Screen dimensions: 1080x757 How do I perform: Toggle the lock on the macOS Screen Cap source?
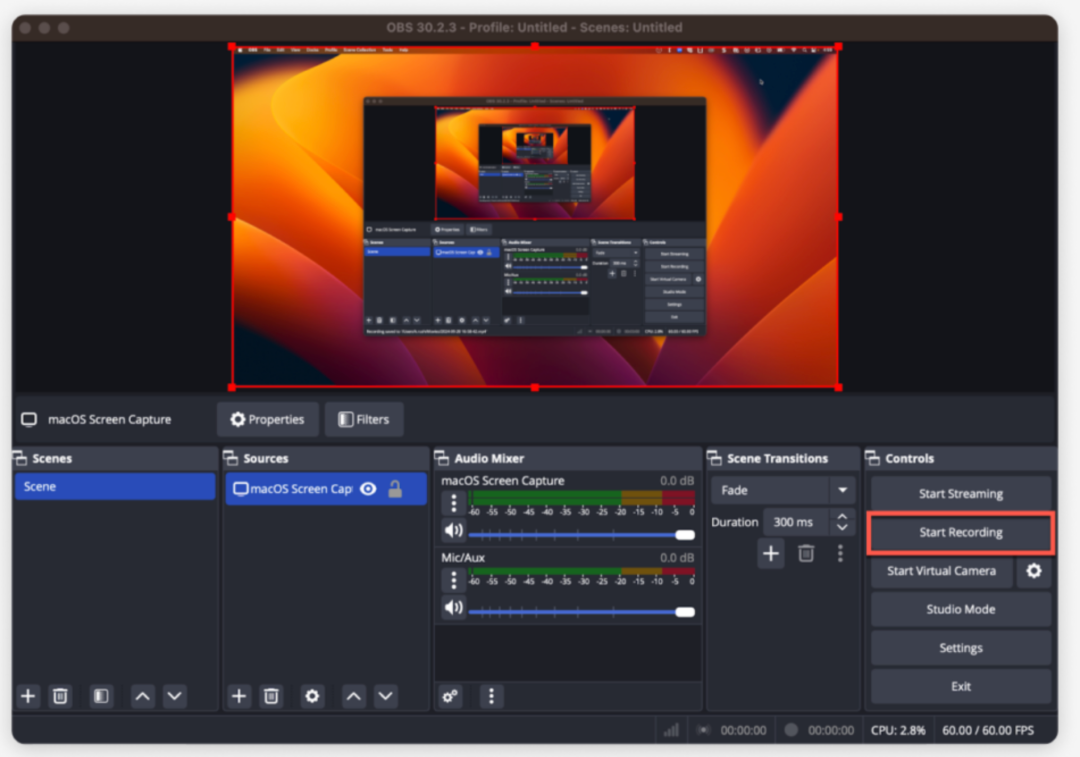(395, 488)
